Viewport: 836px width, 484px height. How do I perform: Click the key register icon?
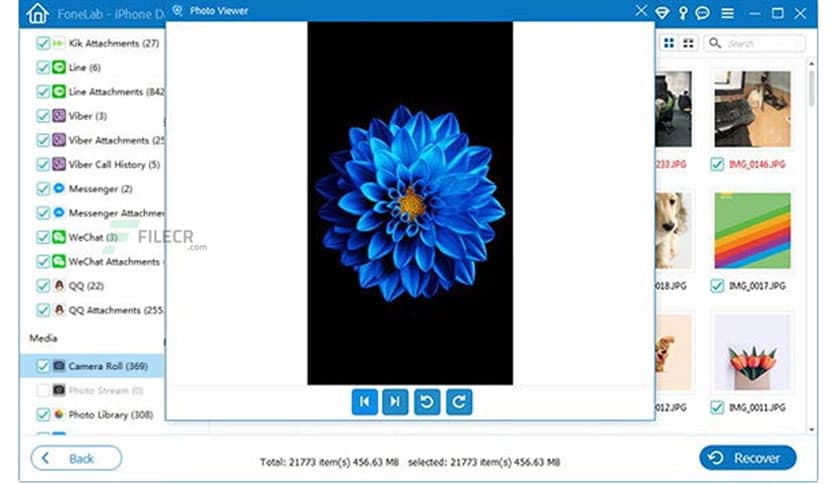point(683,13)
